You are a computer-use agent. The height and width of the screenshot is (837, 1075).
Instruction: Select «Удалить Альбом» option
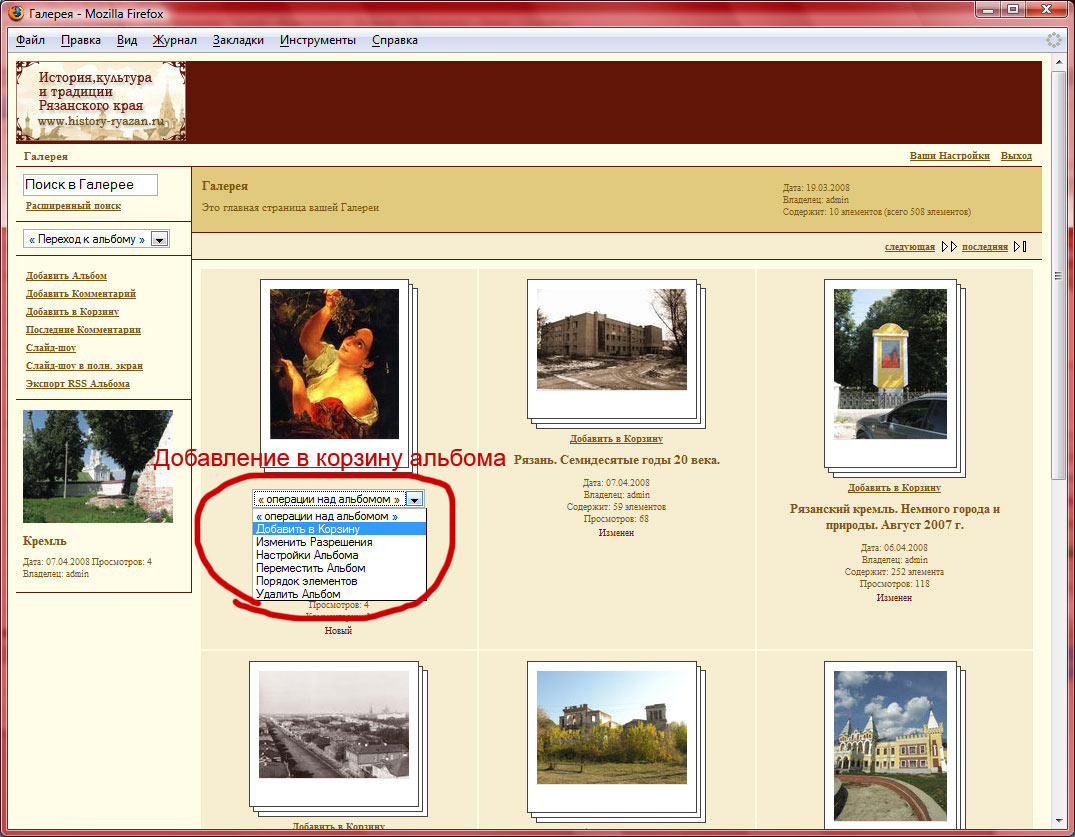point(340,594)
